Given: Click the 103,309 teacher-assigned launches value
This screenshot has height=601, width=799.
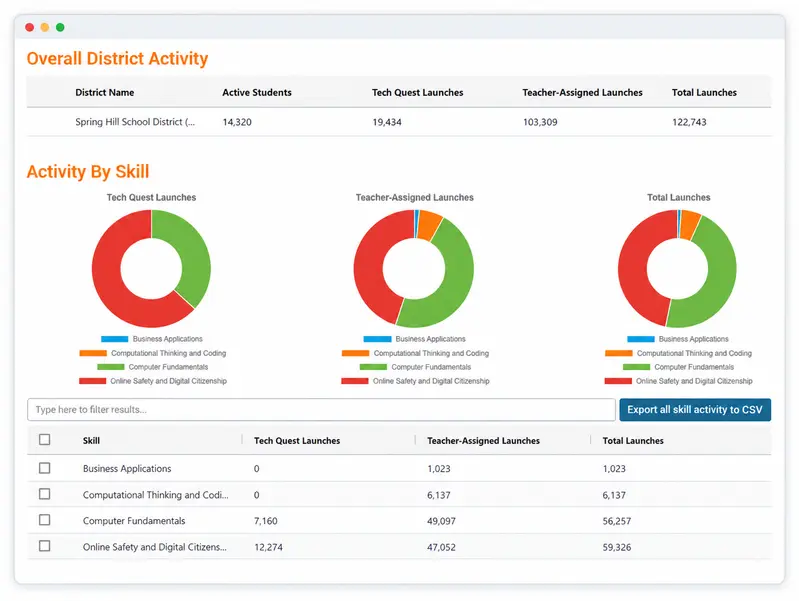Looking at the screenshot, I should coord(540,122).
